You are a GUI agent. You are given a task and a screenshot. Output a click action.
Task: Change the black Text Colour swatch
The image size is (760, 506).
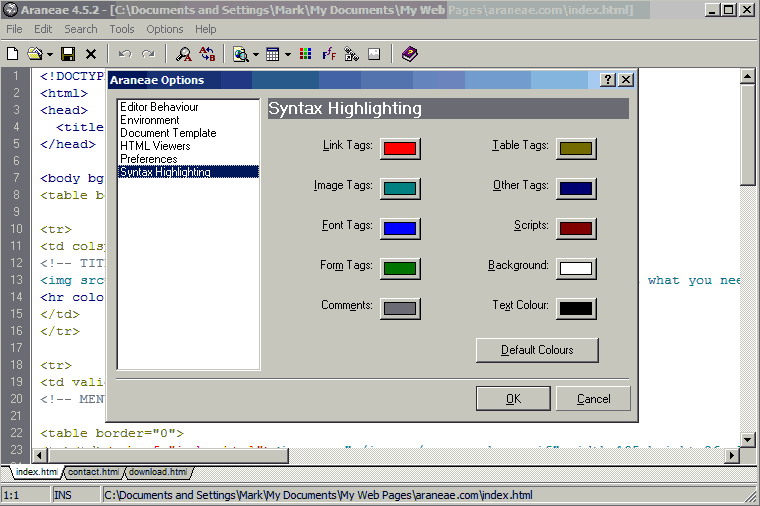(x=576, y=309)
